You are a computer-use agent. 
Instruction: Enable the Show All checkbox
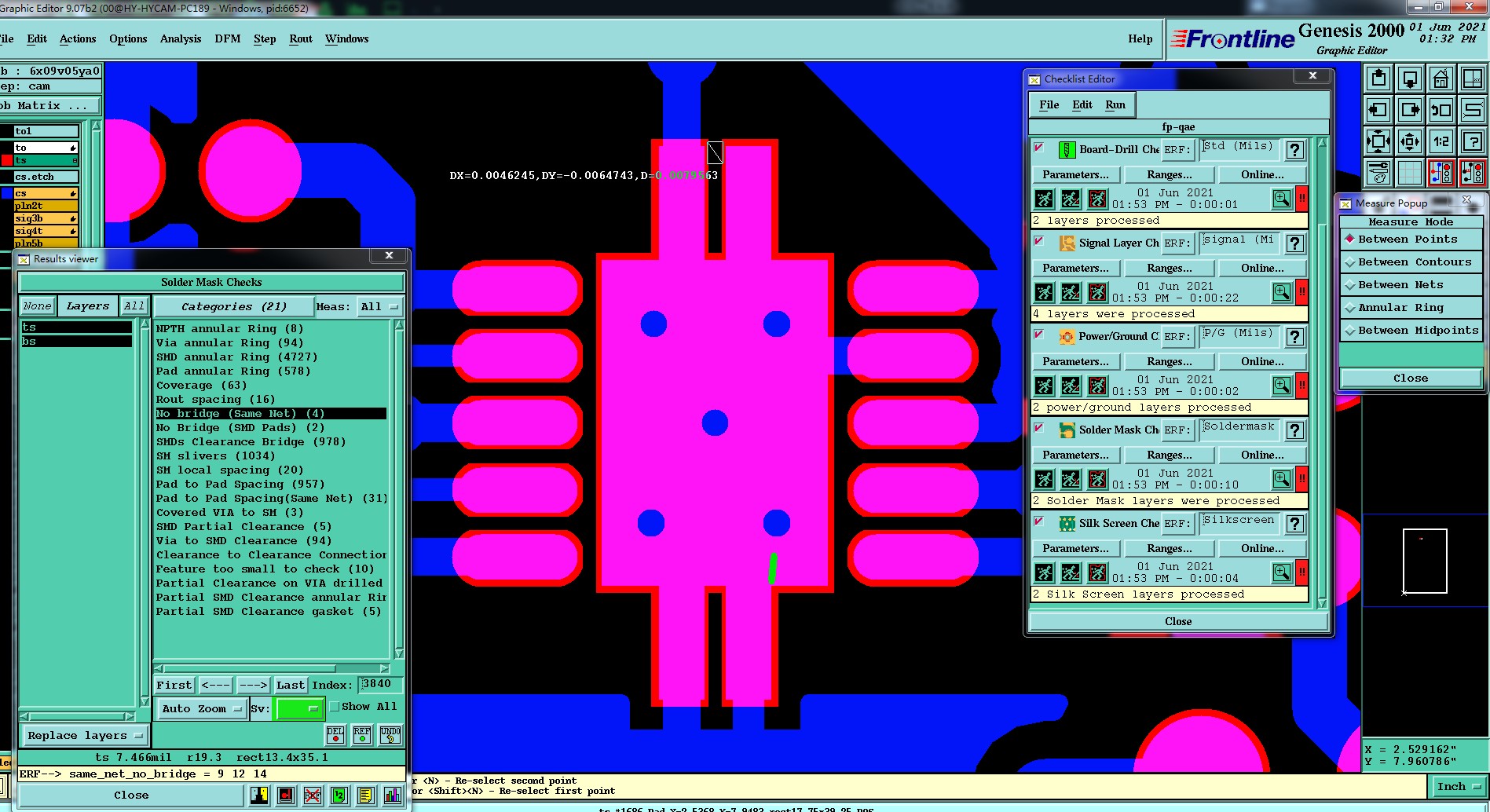(x=335, y=707)
